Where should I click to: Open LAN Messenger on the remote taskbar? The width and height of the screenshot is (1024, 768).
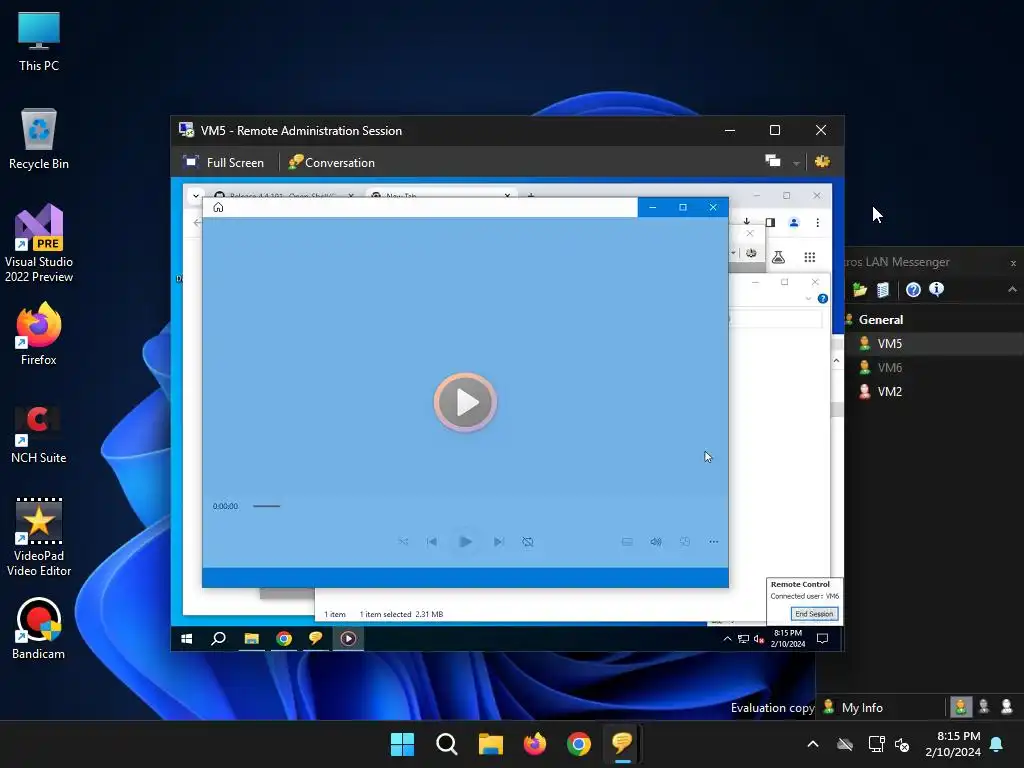pyautogui.click(x=315, y=638)
